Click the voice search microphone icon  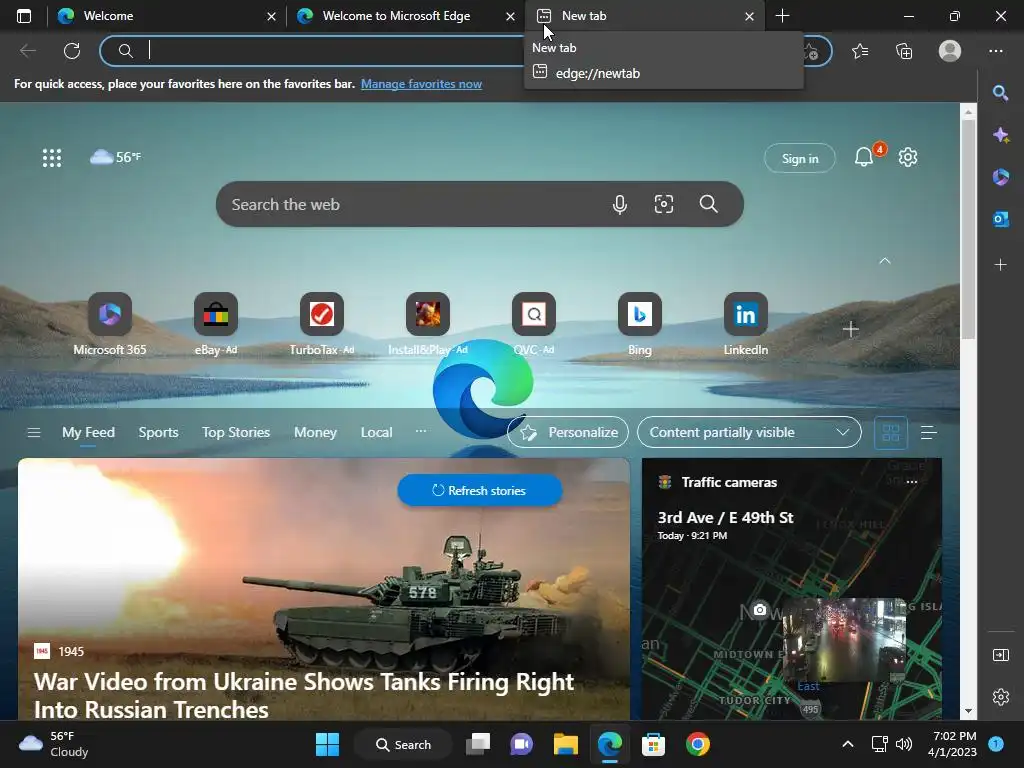point(620,204)
